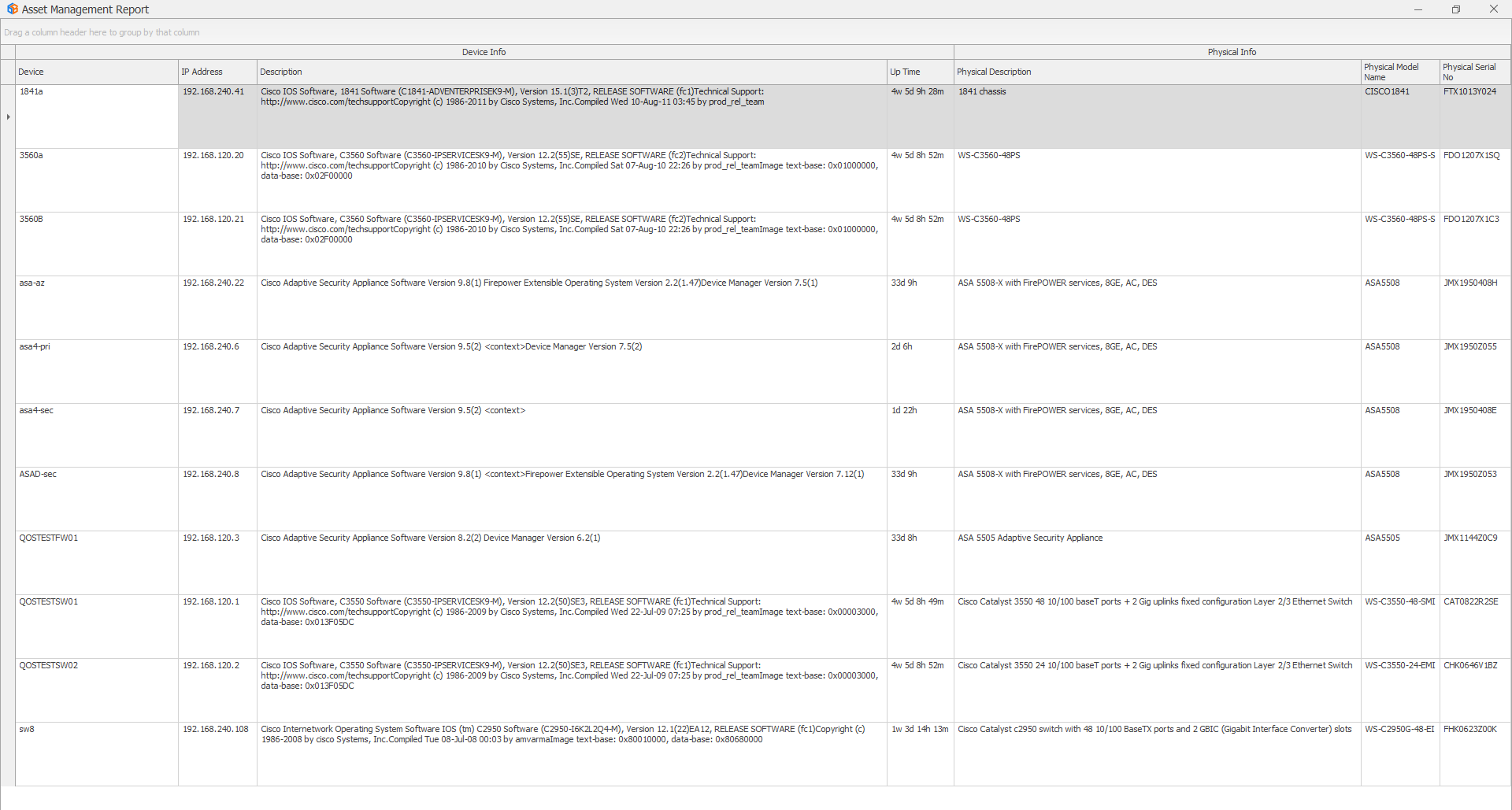
Task: Click serial number FTX1013Y024
Action: pyautogui.click(x=1475, y=117)
